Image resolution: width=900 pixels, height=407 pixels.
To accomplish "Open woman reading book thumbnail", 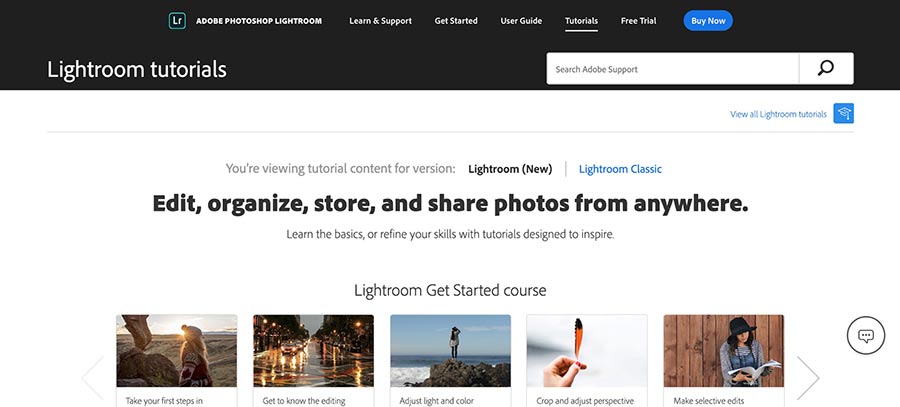I will click(724, 351).
